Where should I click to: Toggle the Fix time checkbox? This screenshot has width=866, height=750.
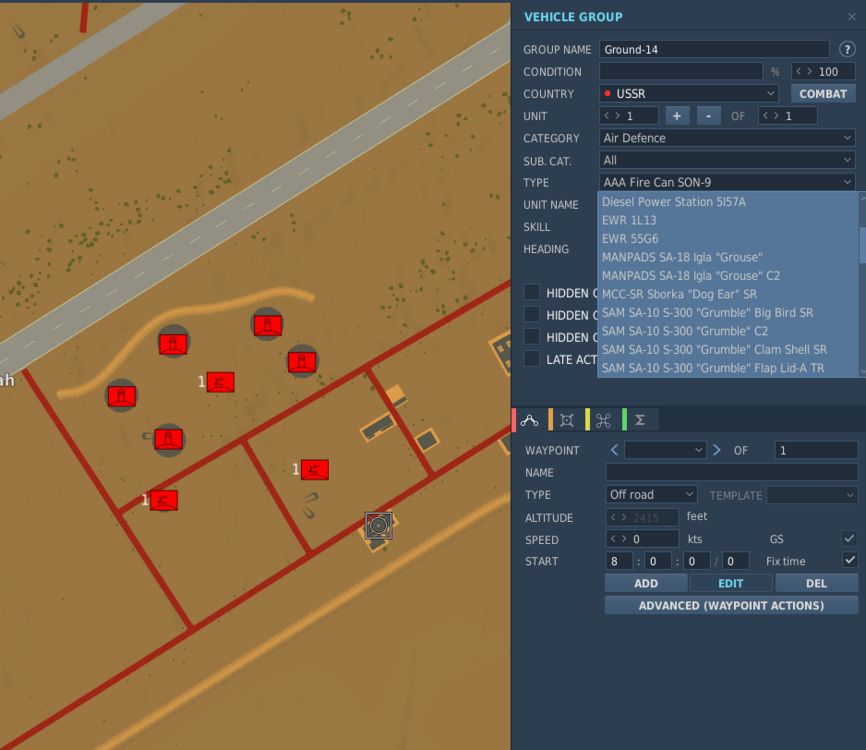(x=849, y=560)
